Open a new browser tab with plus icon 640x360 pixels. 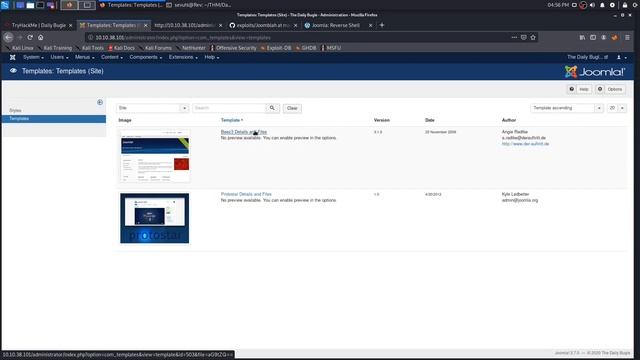pos(382,25)
